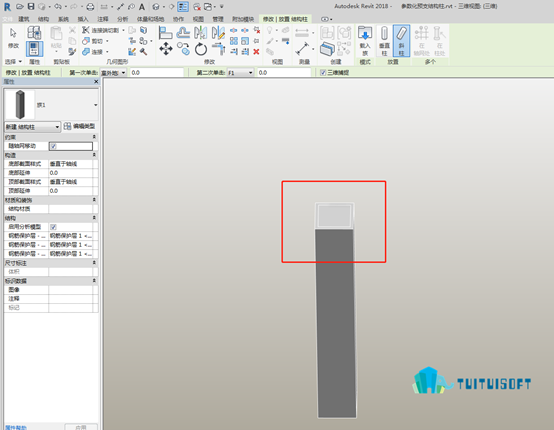Select the Mirror Pick Axis tool
This screenshot has width=554, height=430.
(200, 33)
